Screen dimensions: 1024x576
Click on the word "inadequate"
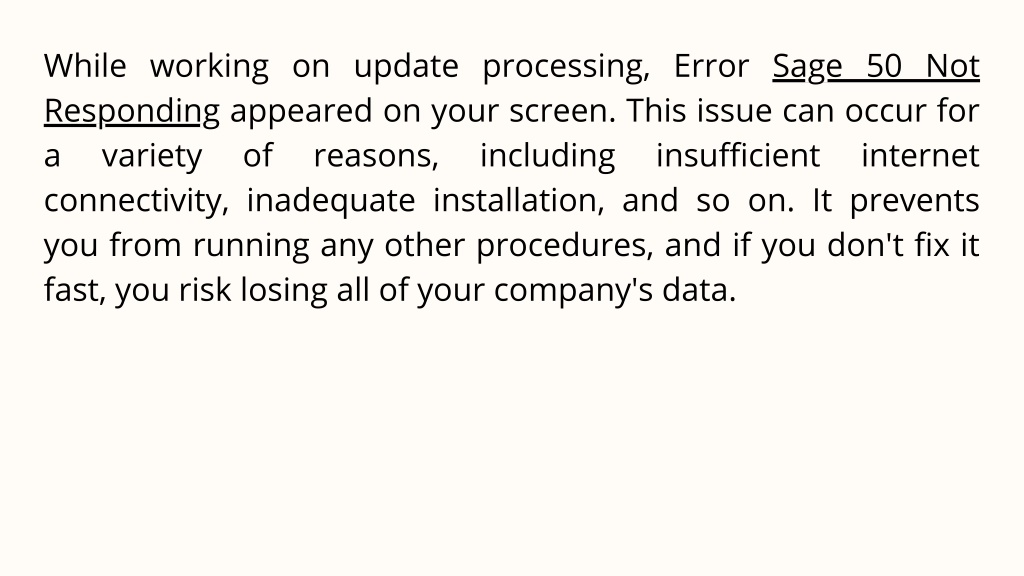pos(330,202)
